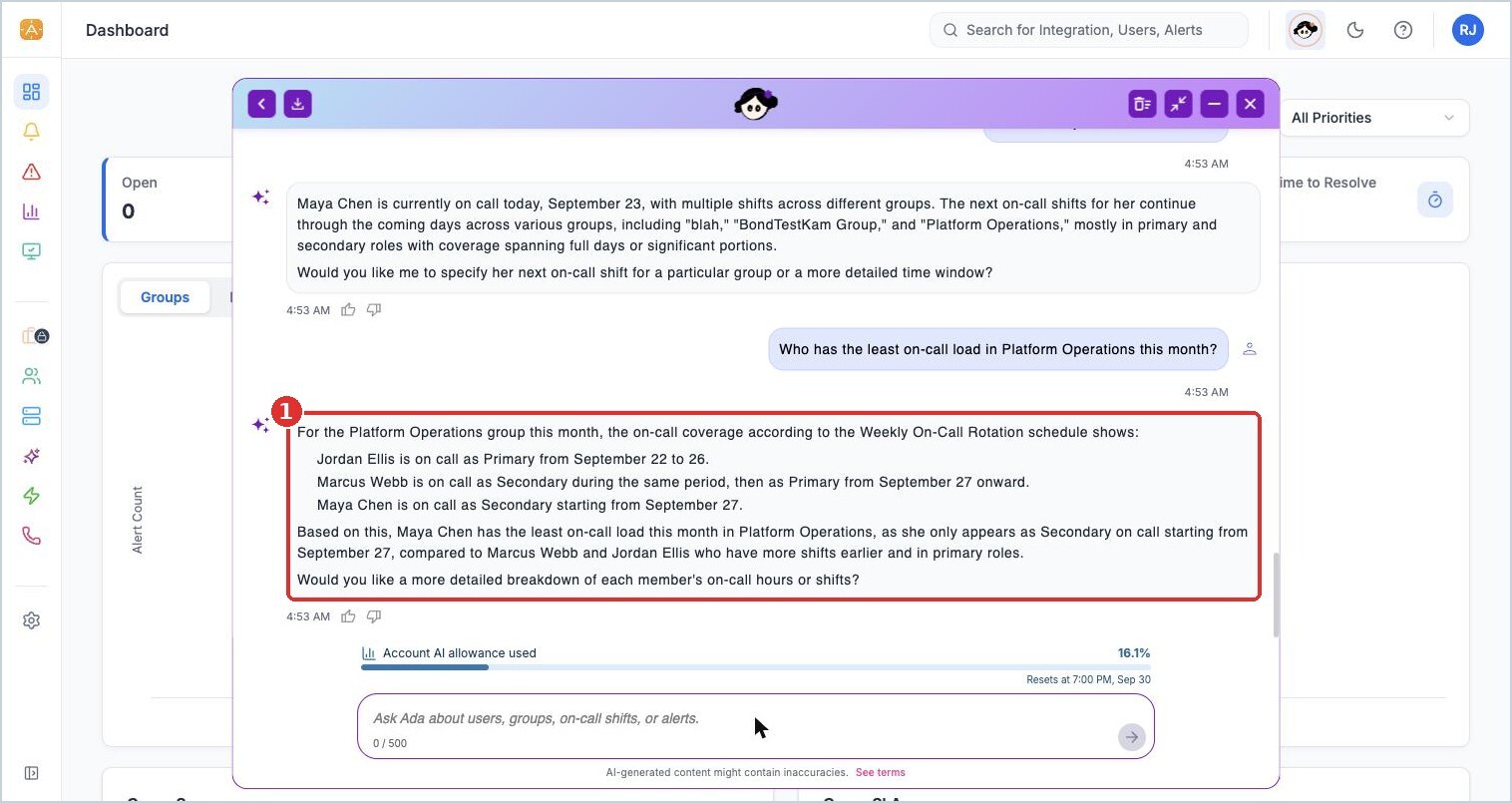Click the 'Account AI allowance used' label
Image resolution: width=1512 pixels, height=803 pixels.
(x=460, y=653)
